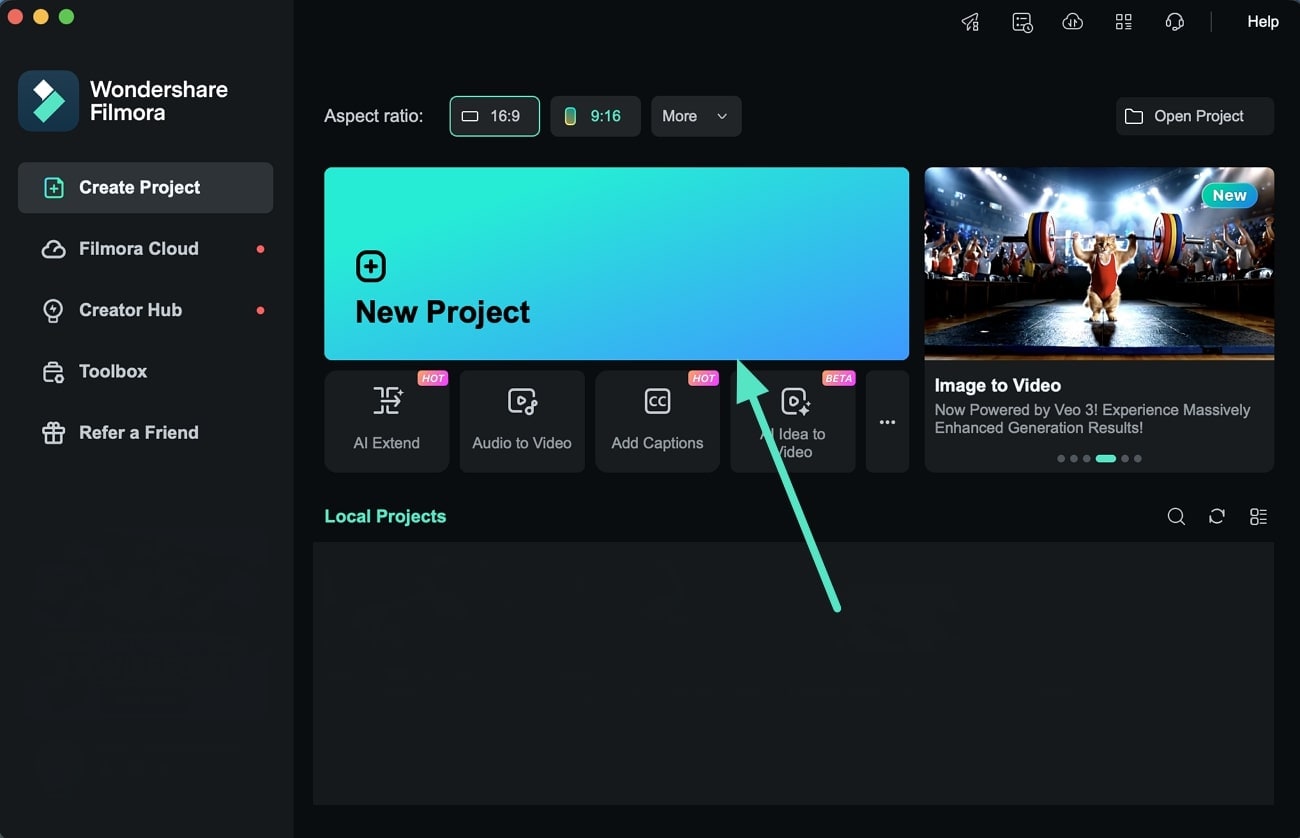Open an existing project

point(1194,116)
